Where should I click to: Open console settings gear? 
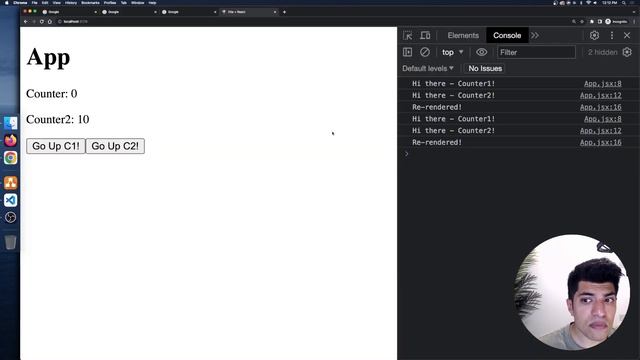627,52
